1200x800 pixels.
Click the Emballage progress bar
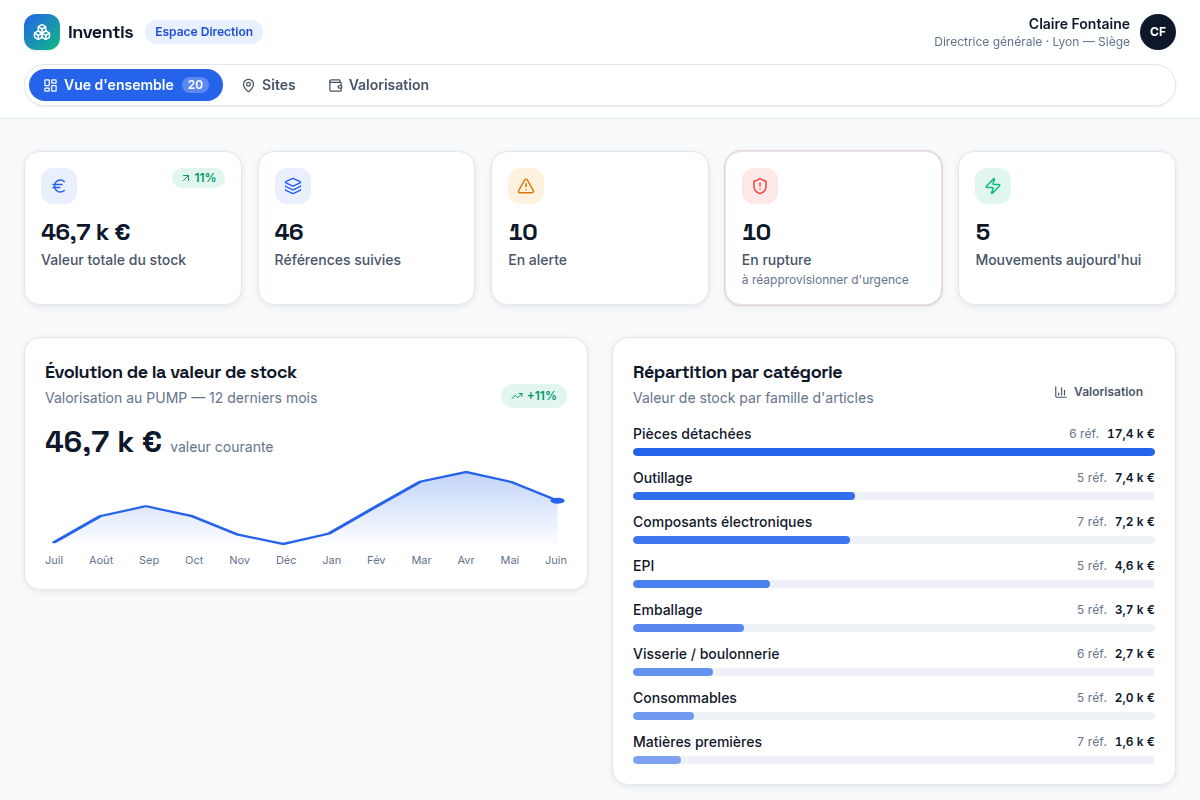(x=894, y=628)
